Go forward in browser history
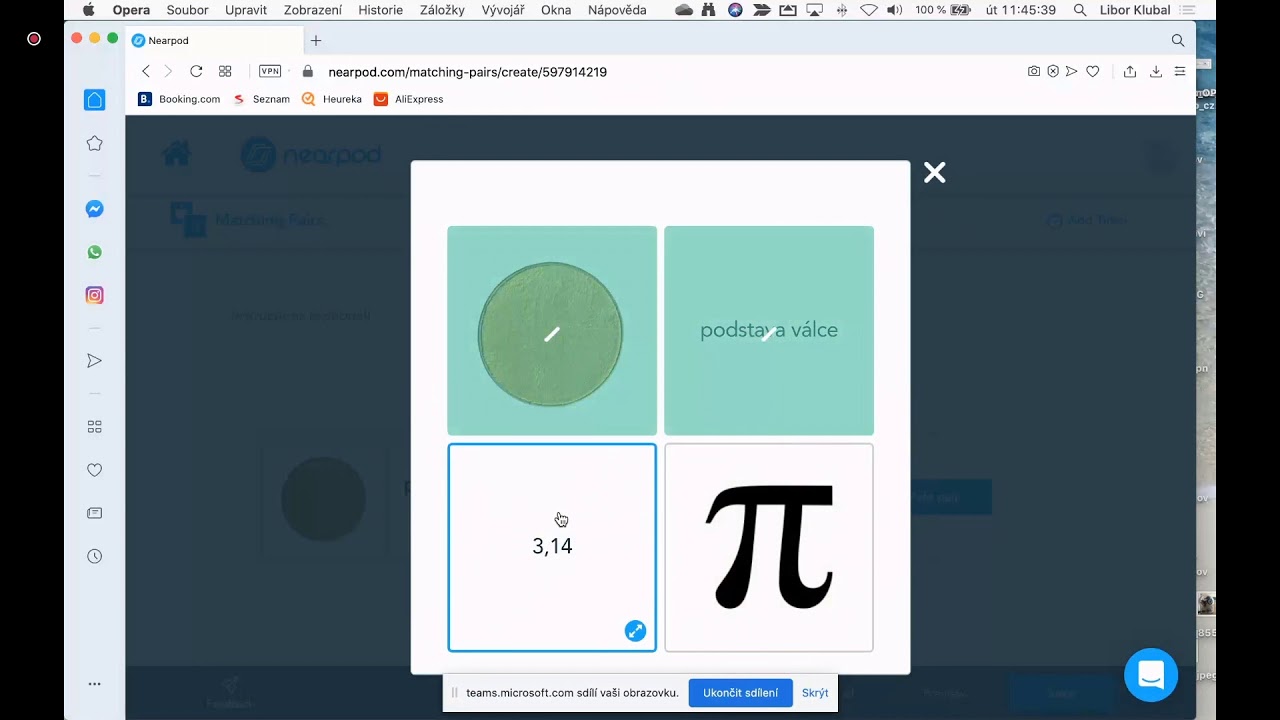Image resolution: width=1280 pixels, height=720 pixels. (168, 71)
